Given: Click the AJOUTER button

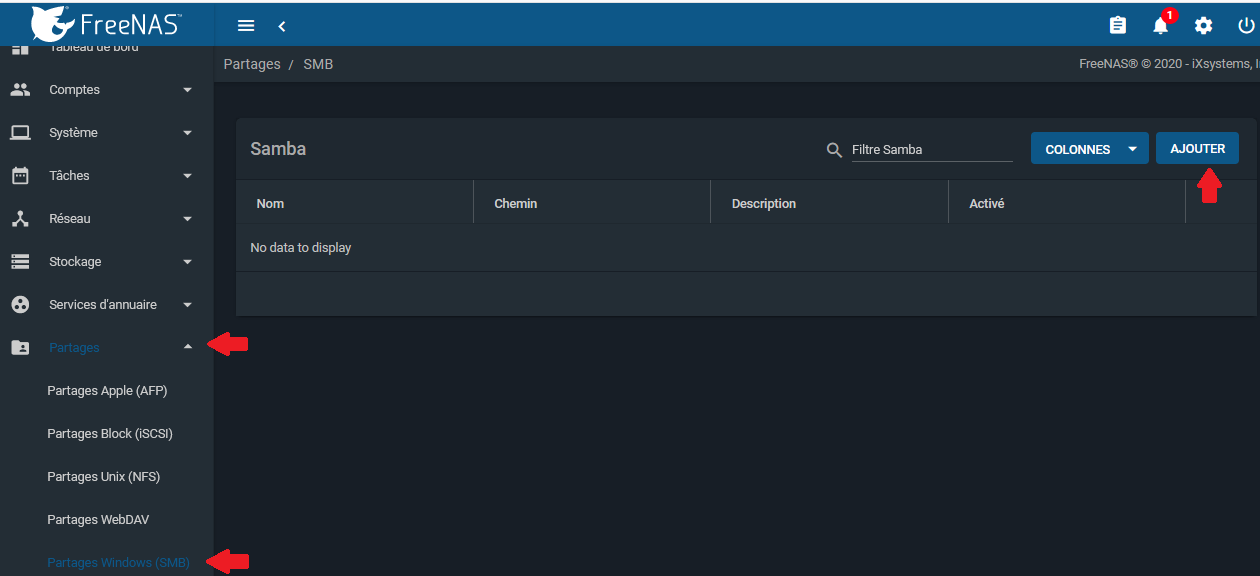Looking at the screenshot, I should [1197, 149].
